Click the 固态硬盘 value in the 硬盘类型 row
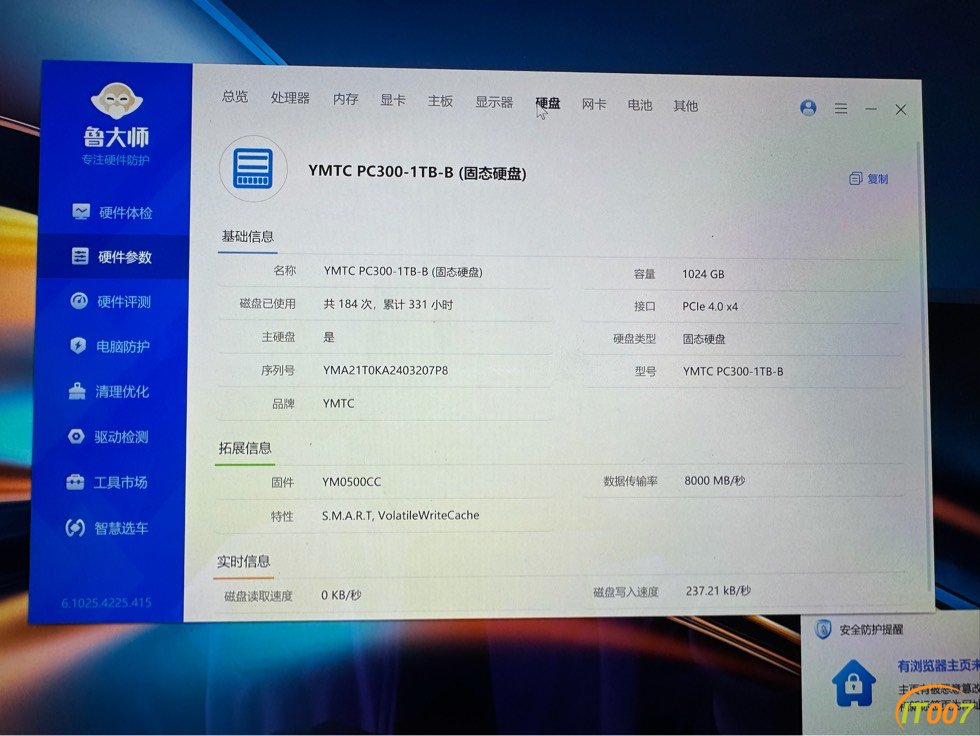 tap(704, 339)
